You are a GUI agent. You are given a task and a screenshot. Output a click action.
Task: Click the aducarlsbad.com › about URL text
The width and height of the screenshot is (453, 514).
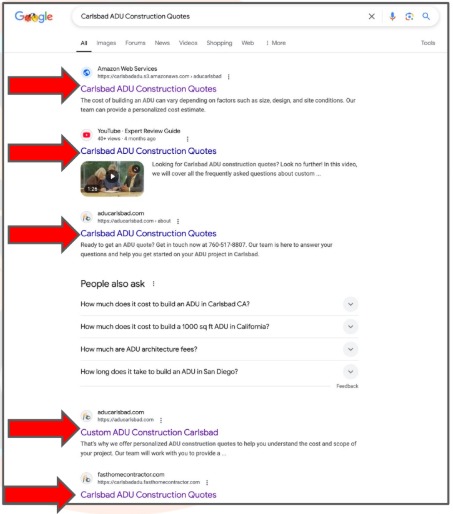[x=134, y=221]
